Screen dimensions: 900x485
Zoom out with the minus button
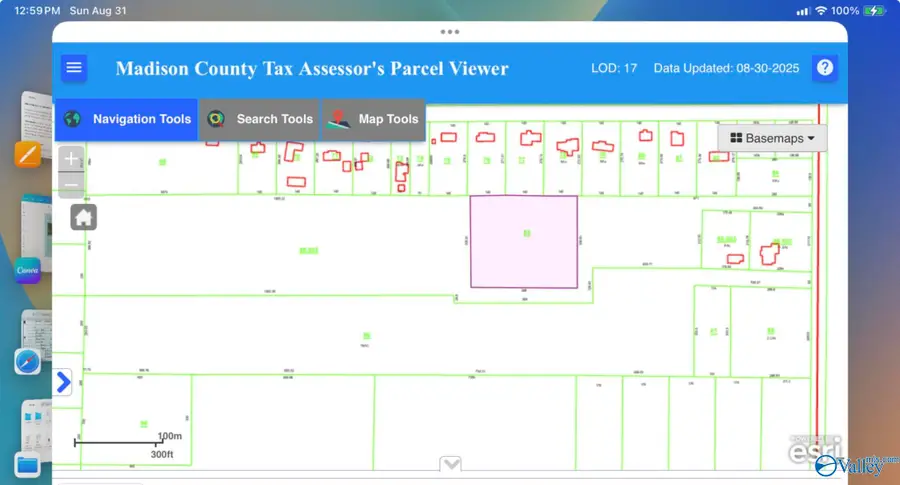(x=71, y=184)
